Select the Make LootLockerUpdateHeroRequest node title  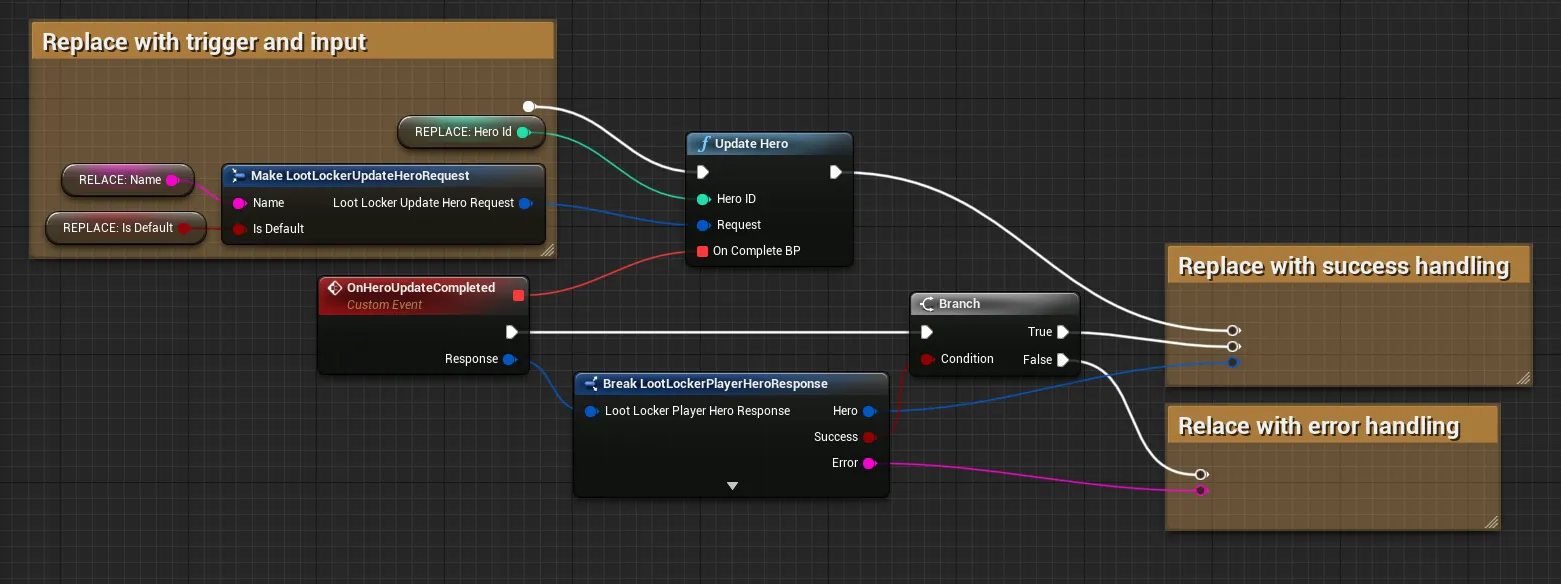tap(360, 176)
